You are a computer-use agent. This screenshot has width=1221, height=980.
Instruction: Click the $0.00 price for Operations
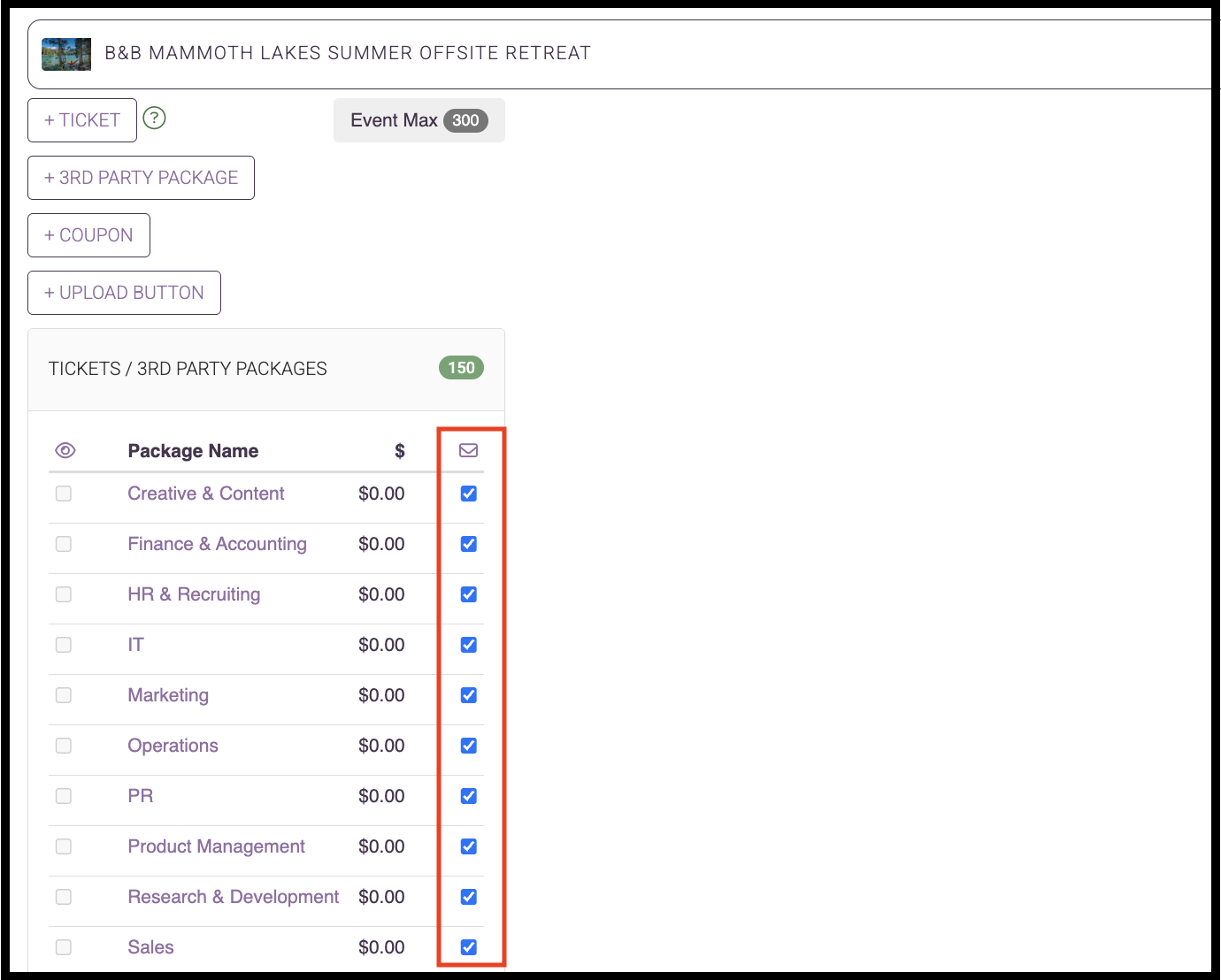[381, 746]
